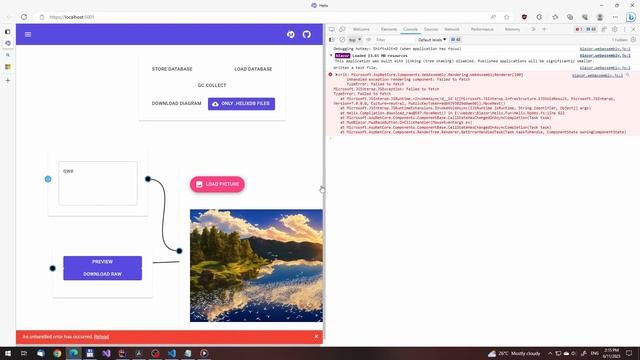
Task: Open the hamburger menu in app bar
Action: point(28,34)
